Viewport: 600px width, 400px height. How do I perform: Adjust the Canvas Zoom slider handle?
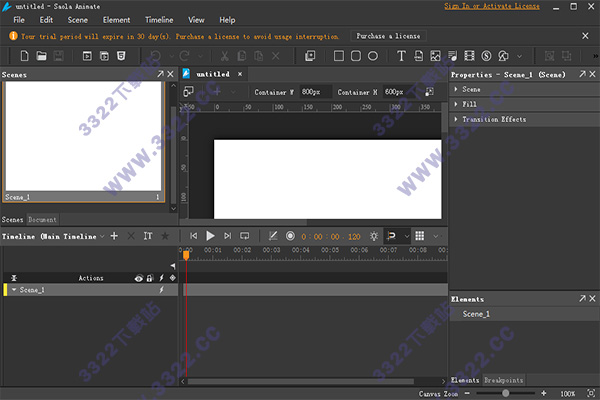505,393
